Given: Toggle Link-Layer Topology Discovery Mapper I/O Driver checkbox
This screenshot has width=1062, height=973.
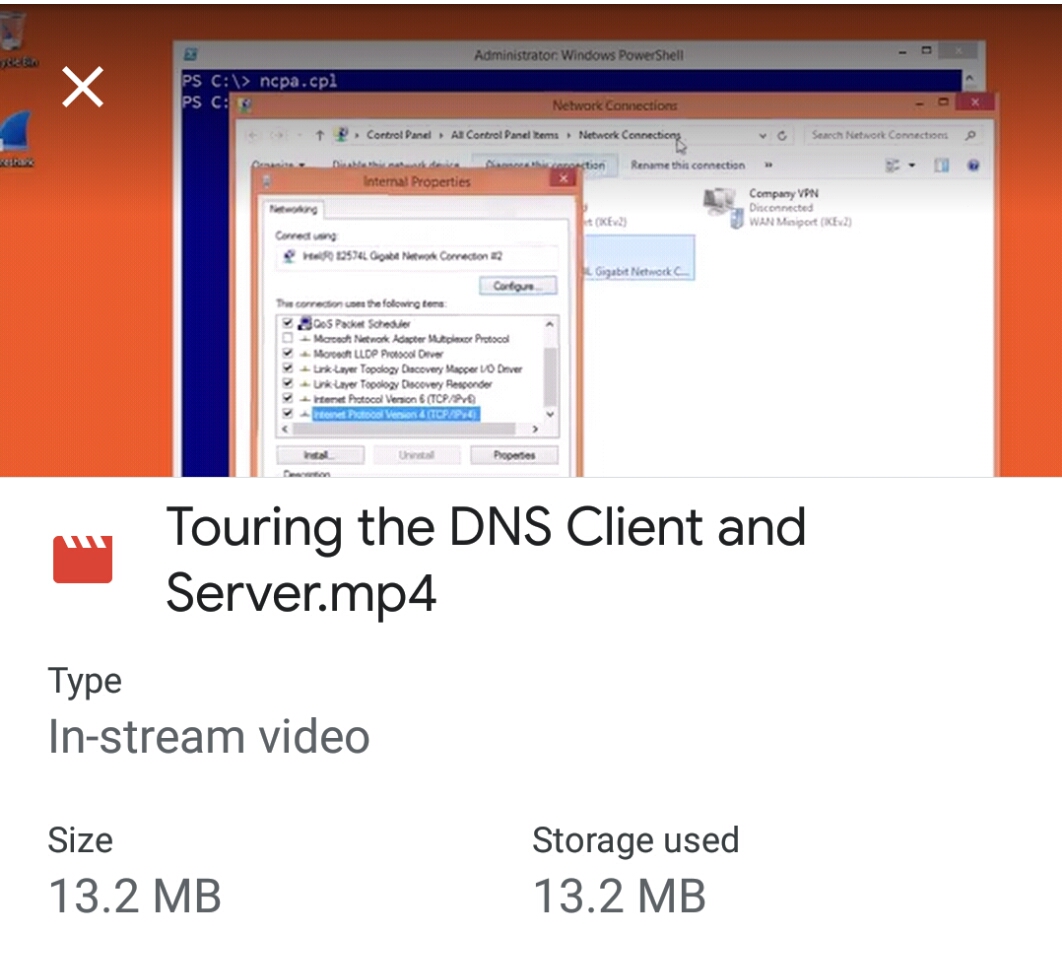Looking at the screenshot, I should coord(287,368).
